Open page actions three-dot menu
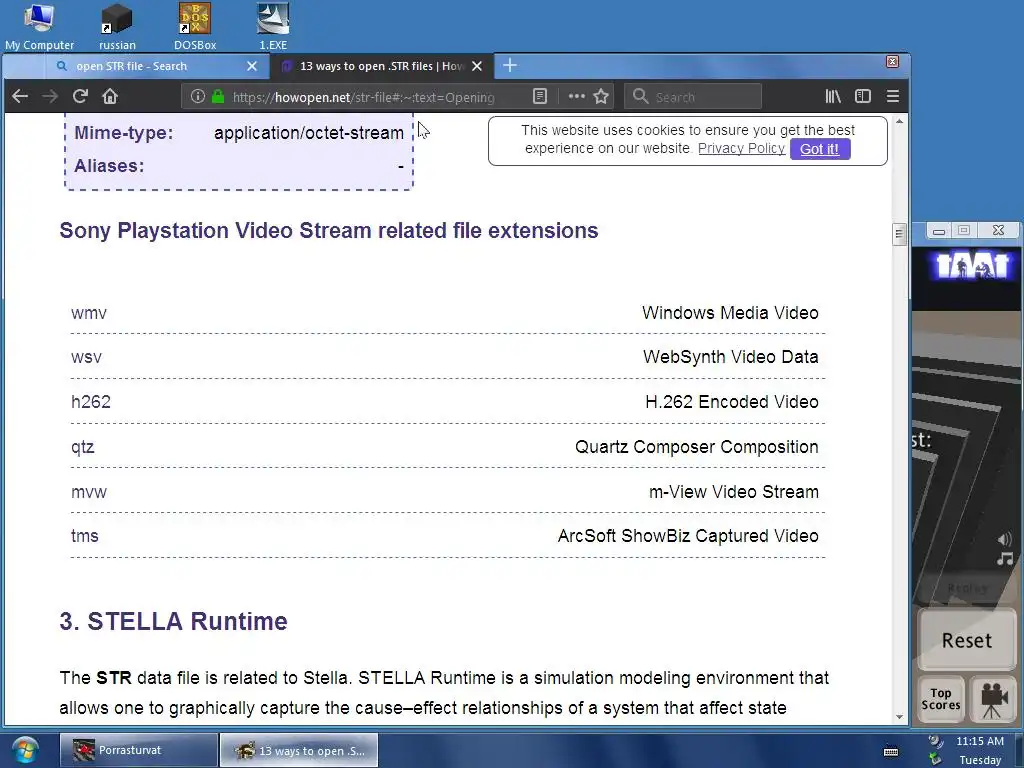 (x=576, y=97)
